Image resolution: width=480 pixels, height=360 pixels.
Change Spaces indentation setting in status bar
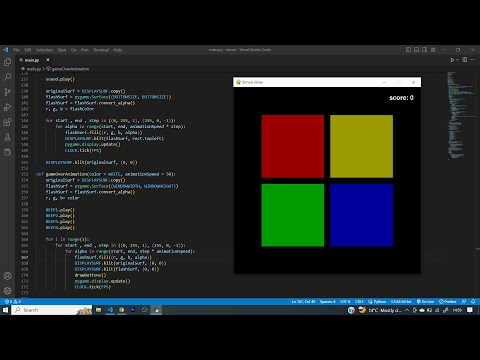(x=328, y=301)
